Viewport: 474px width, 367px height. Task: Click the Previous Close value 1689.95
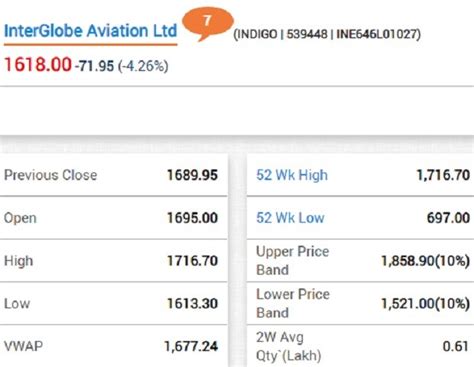(192, 175)
